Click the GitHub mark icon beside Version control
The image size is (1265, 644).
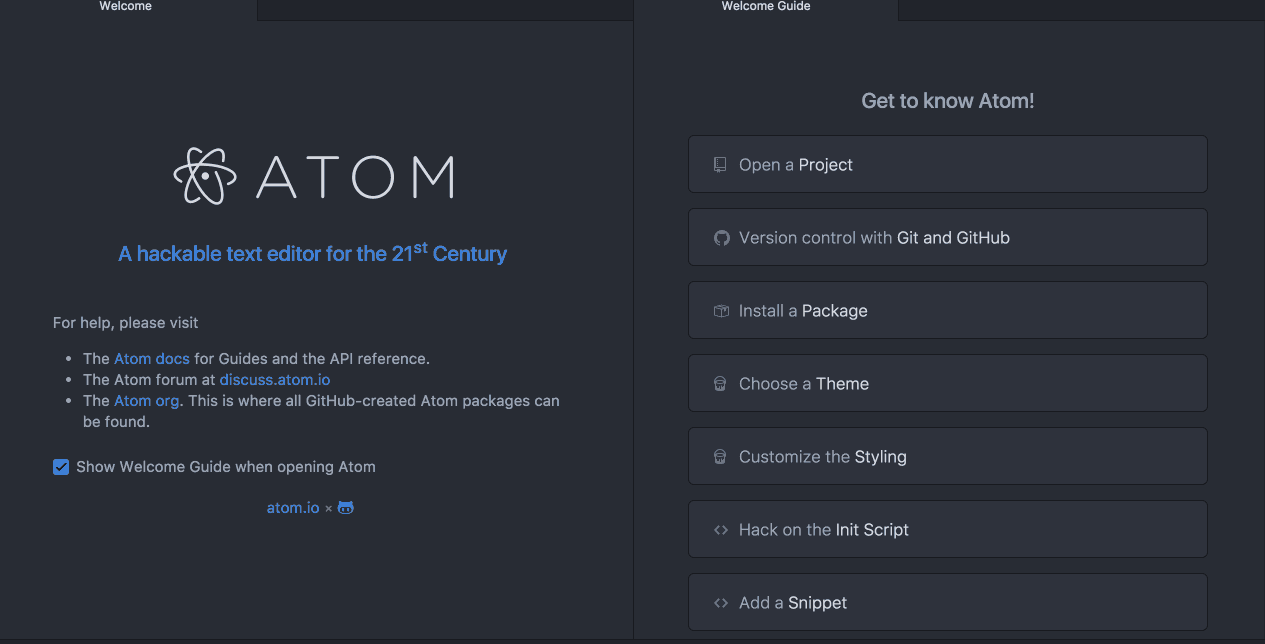click(x=721, y=238)
